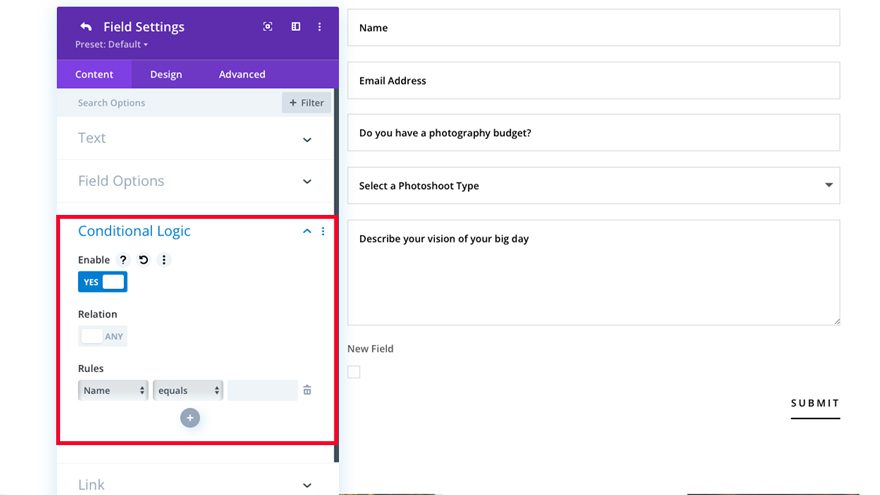Click the help question mark next to Enable
The height and width of the screenshot is (495, 880).
[x=123, y=260]
